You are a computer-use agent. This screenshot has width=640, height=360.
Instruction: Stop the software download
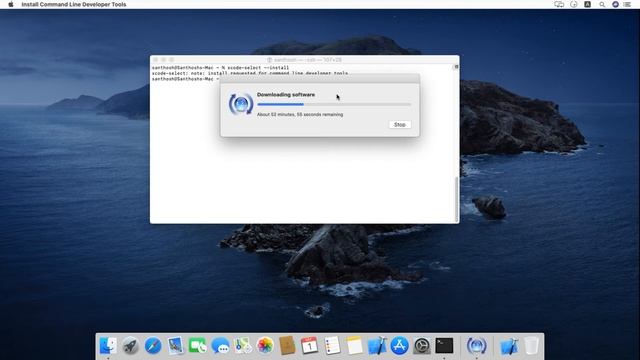(400, 124)
